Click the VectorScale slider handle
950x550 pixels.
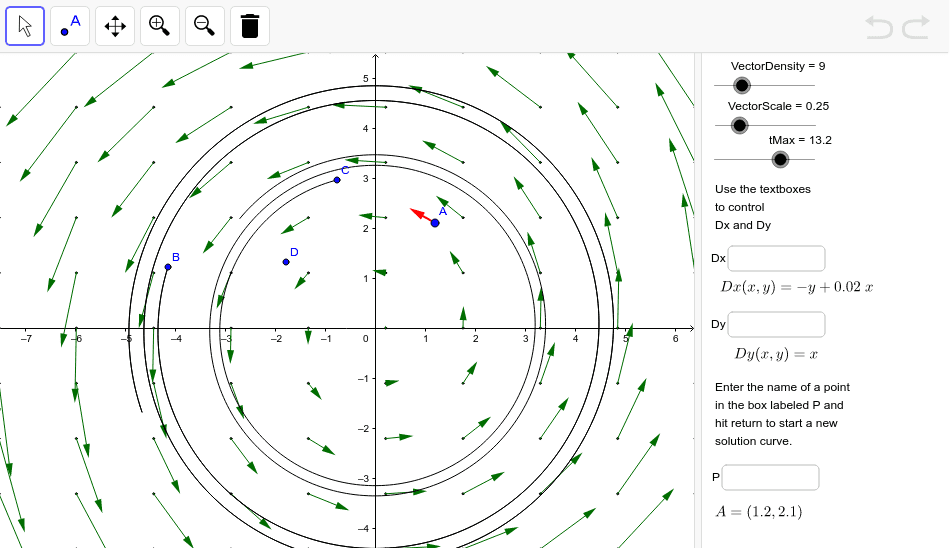coord(739,125)
